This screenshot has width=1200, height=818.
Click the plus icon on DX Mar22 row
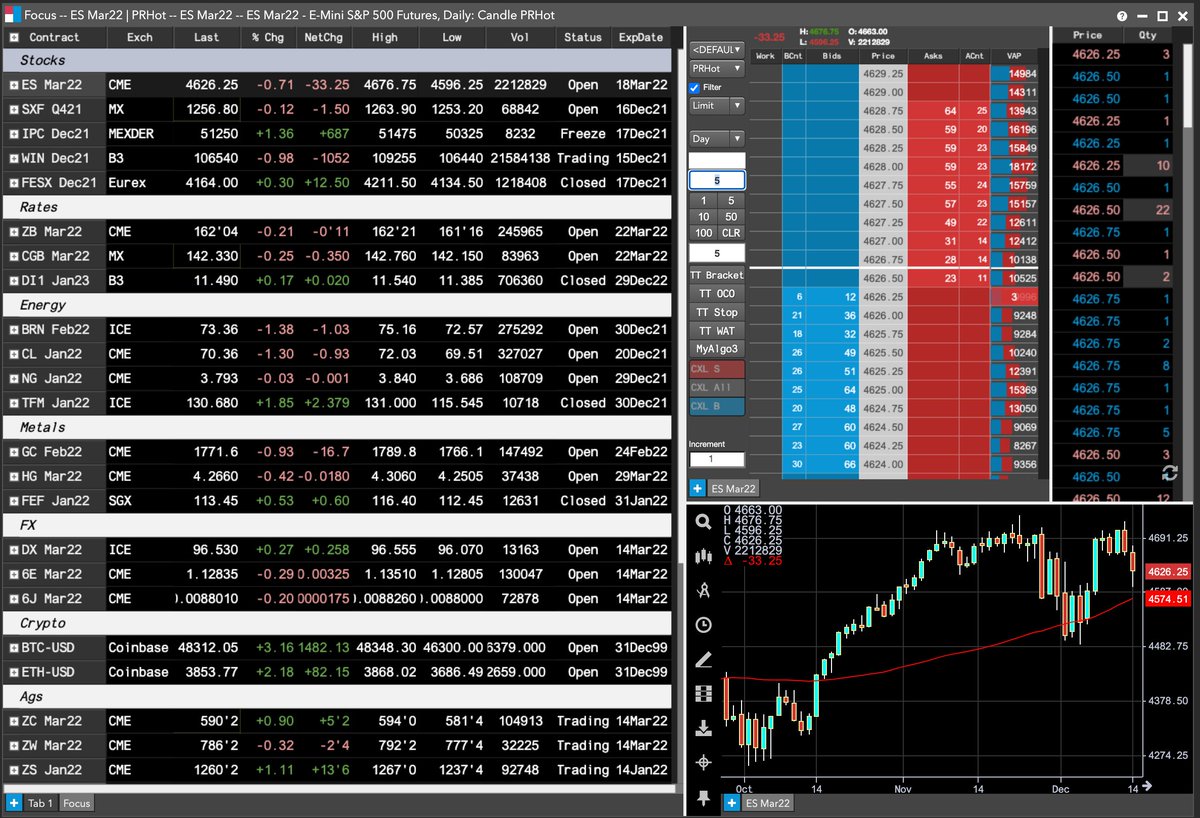(13, 549)
